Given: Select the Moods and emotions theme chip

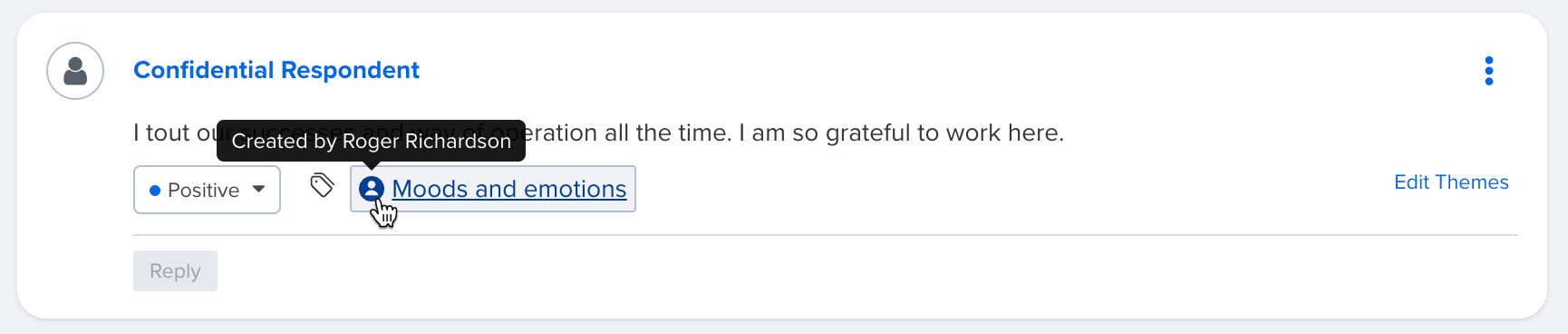Looking at the screenshot, I should (x=493, y=189).
